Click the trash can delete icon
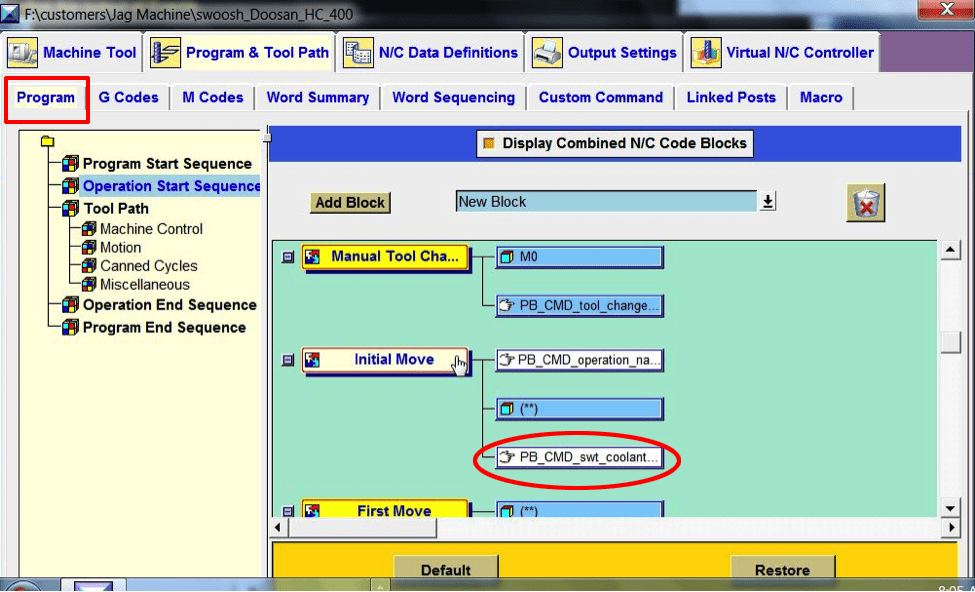This screenshot has width=975, height=592. 864,203
